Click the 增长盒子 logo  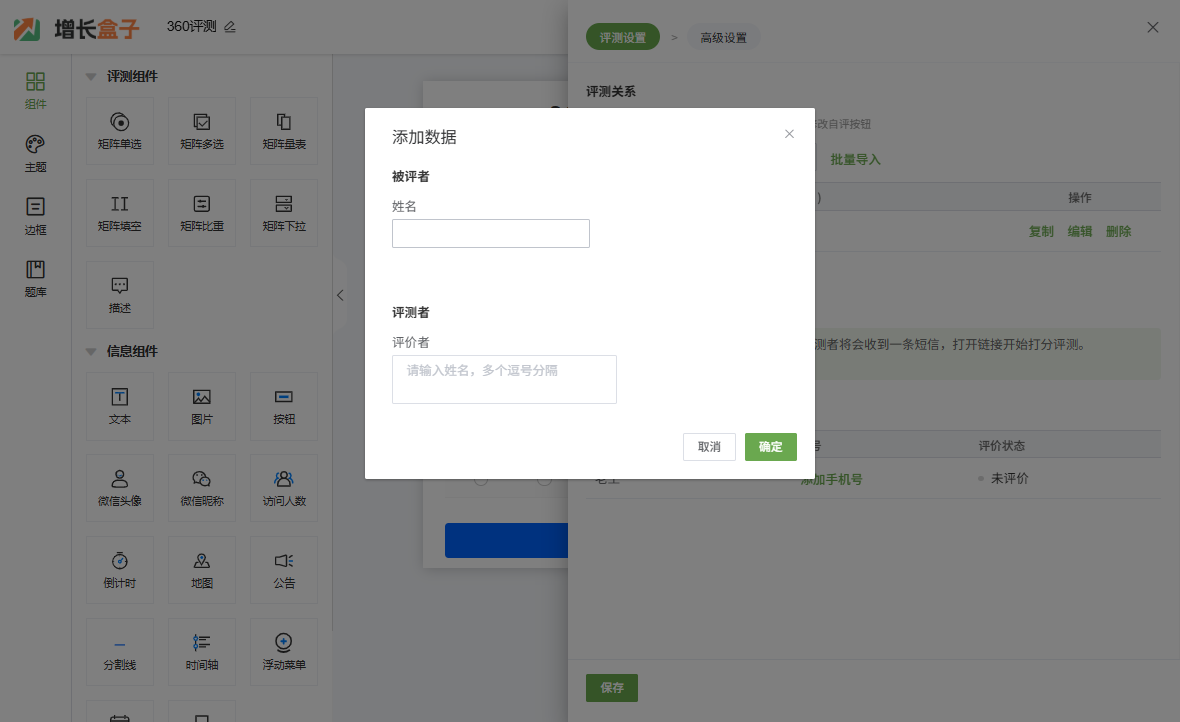77,29
